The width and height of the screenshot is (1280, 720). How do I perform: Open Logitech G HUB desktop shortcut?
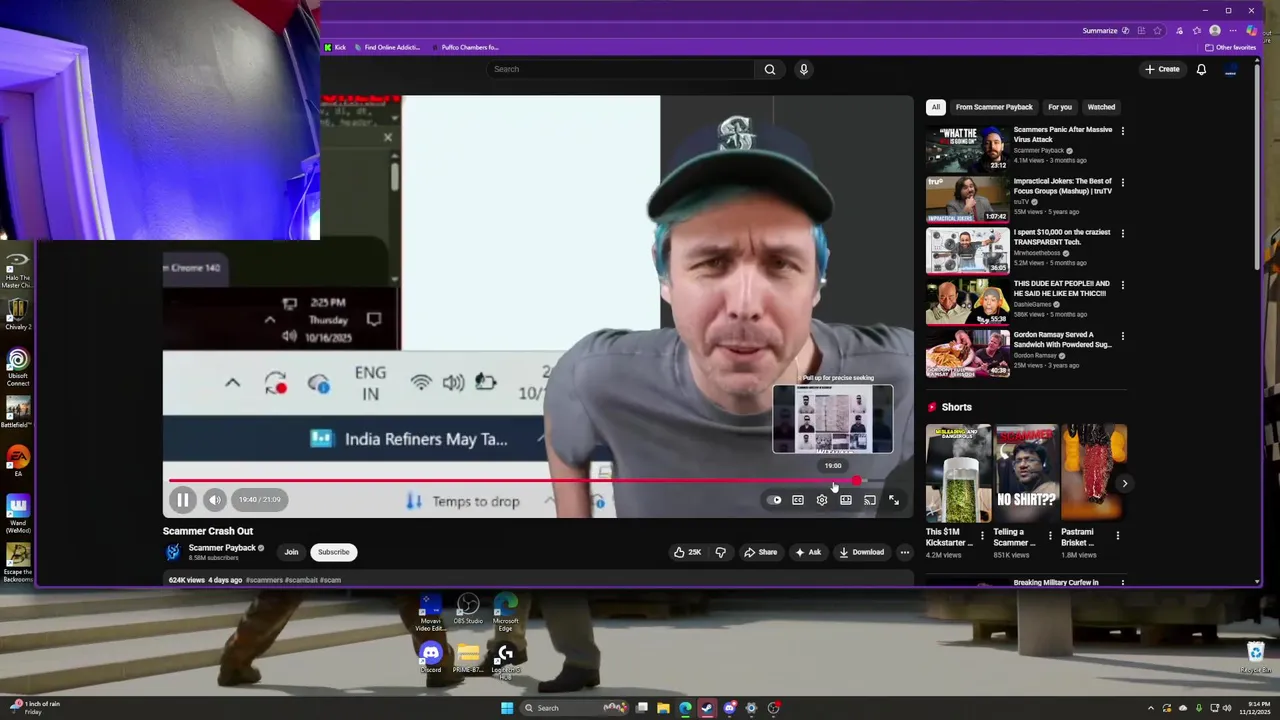click(505, 661)
